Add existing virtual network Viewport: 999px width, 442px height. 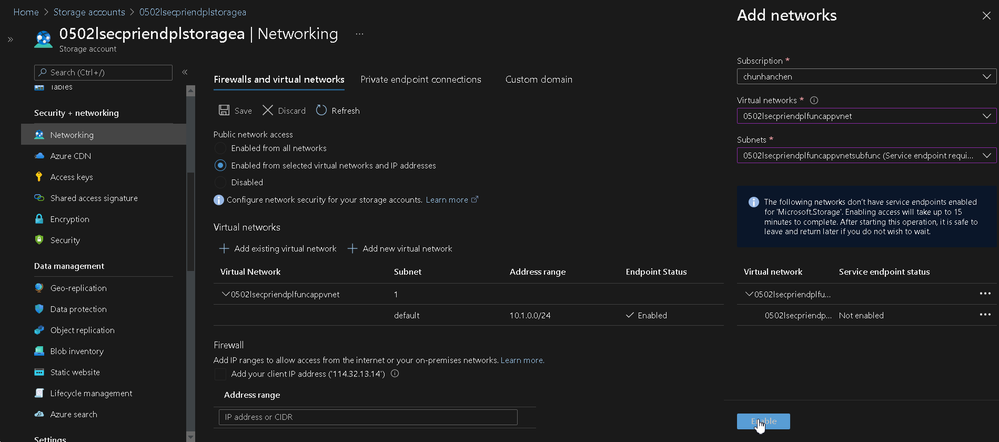278,248
